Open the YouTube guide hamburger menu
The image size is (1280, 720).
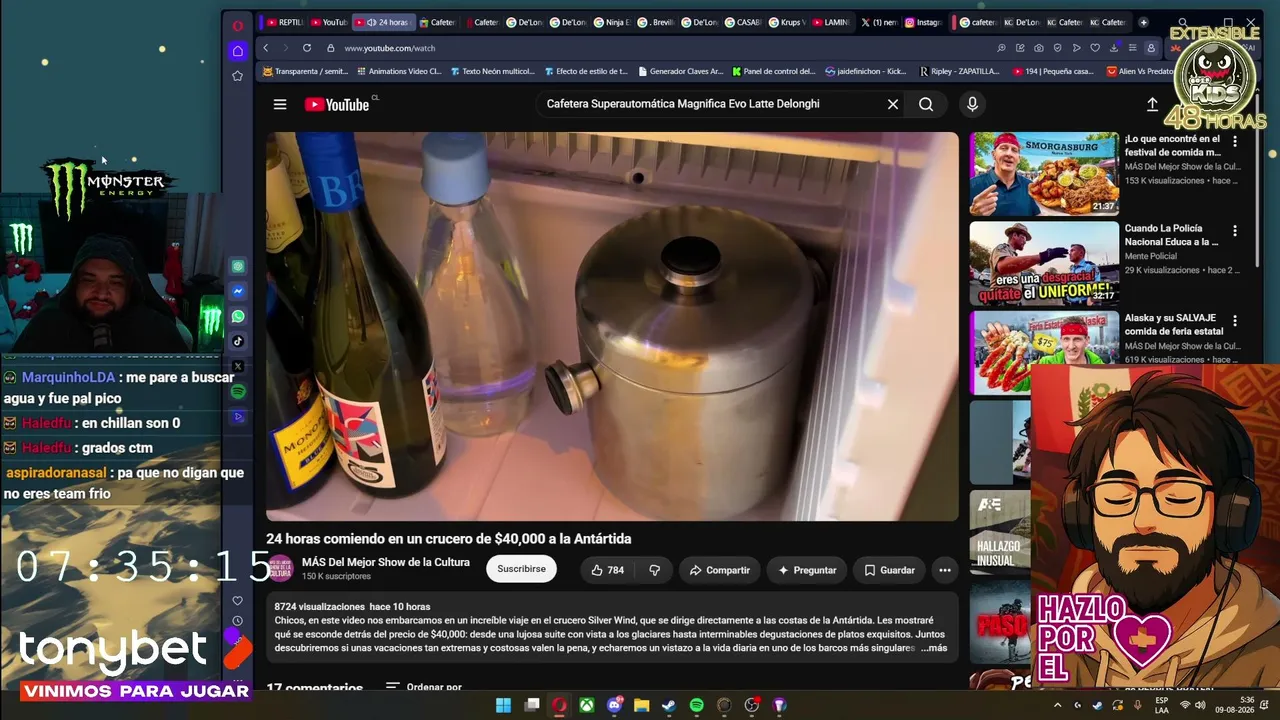280,104
